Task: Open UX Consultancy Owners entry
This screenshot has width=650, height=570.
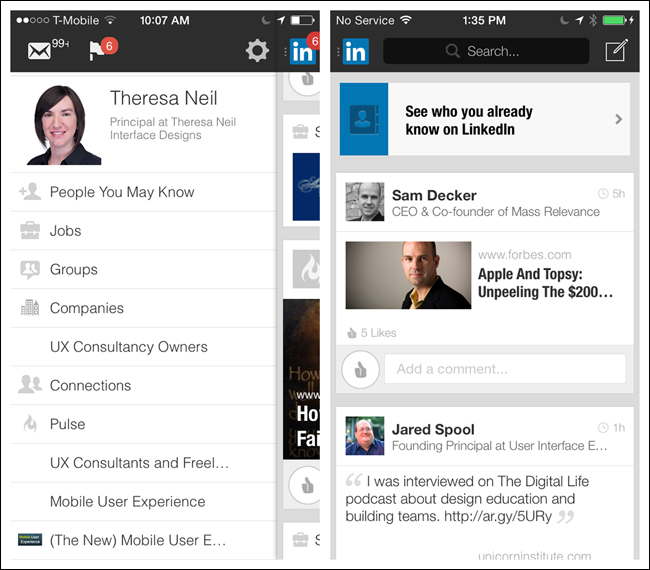Action: [x=143, y=347]
